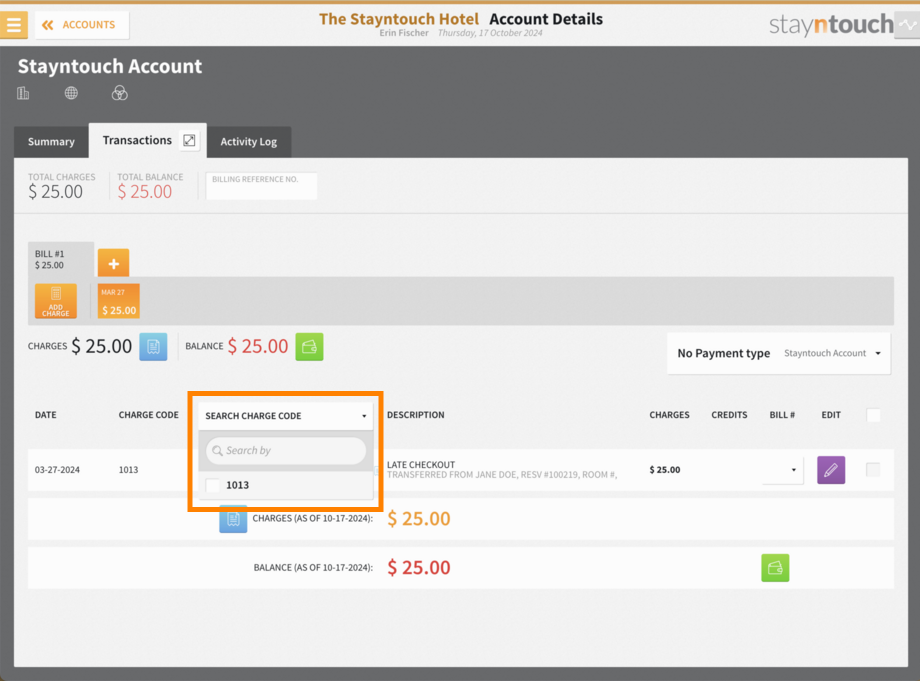
Task: Click the LATE CHECKOUT description text
Action: [421, 465]
